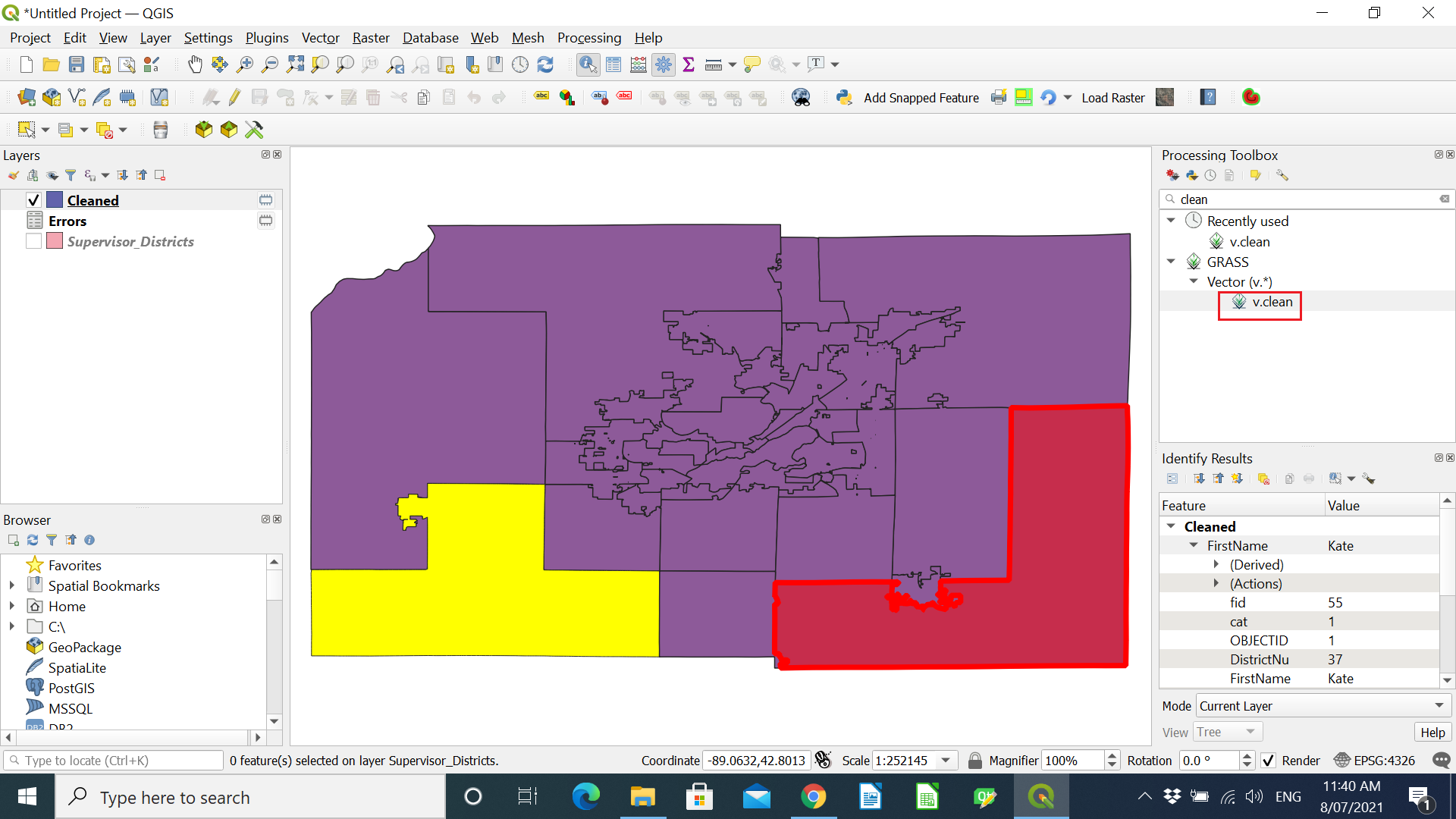The image size is (1456, 819).
Task: Toggle the Render checkbox
Action: coord(1268,761)
